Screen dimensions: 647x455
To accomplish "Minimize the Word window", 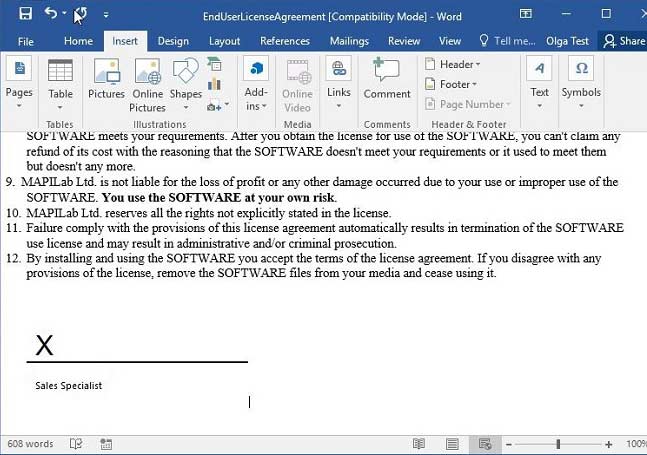I will point(566,14).
